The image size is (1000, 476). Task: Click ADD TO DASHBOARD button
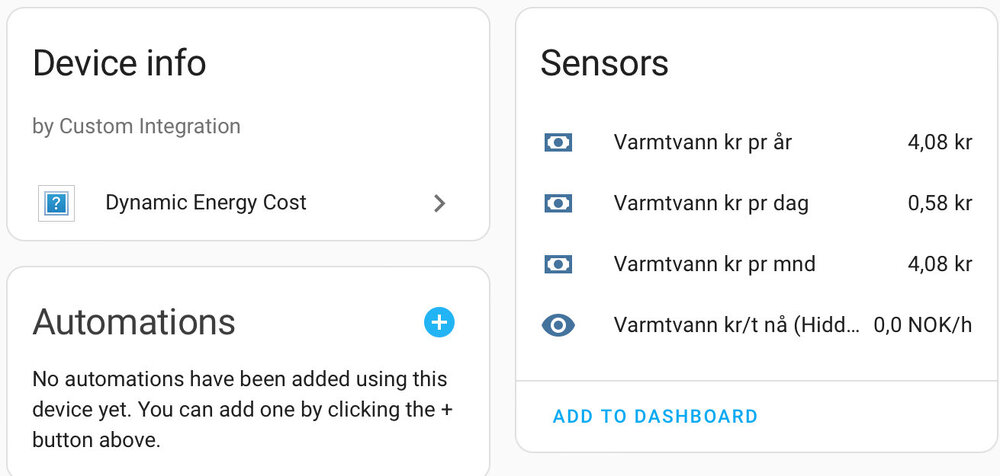(x=655, y=416)
